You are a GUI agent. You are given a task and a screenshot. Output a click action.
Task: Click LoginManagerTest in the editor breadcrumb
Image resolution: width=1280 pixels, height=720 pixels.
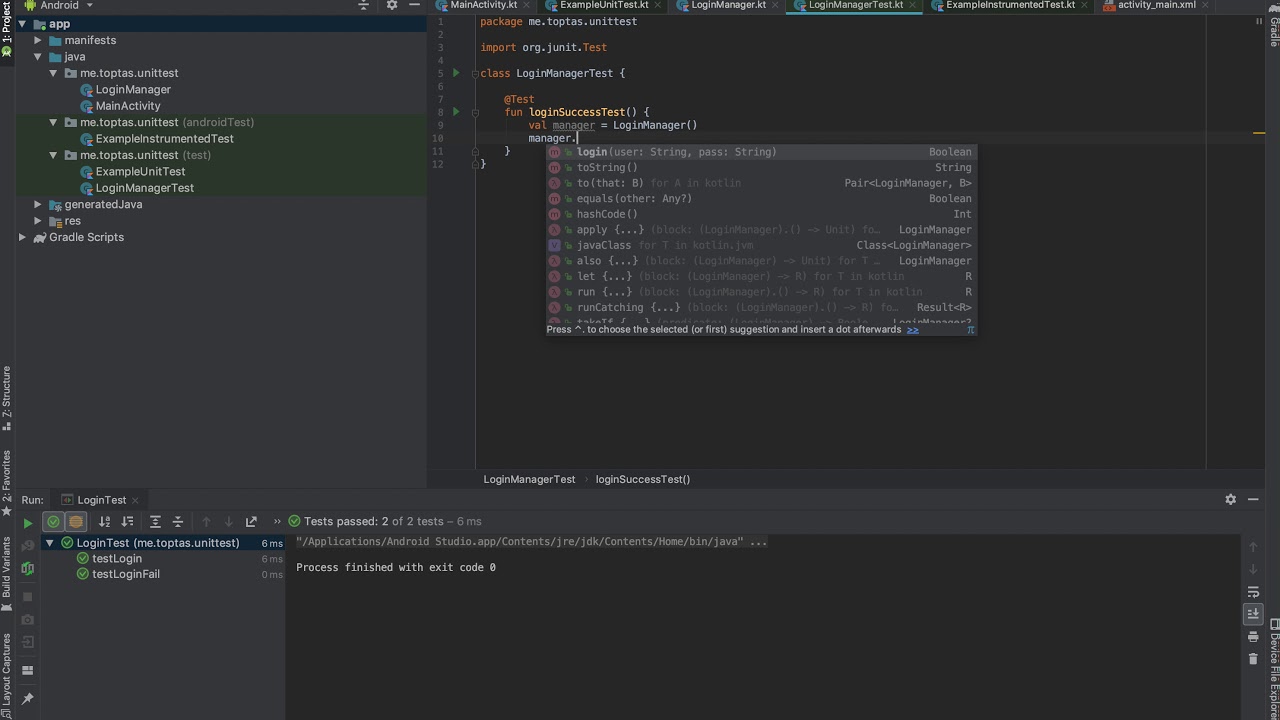click(529, 479)
